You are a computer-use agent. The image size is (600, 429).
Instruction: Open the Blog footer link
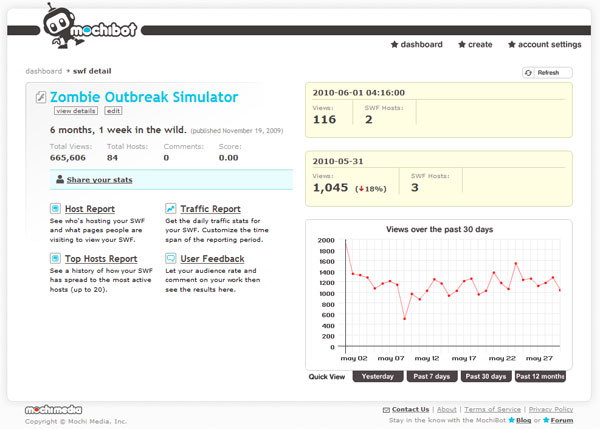point(523,420)
